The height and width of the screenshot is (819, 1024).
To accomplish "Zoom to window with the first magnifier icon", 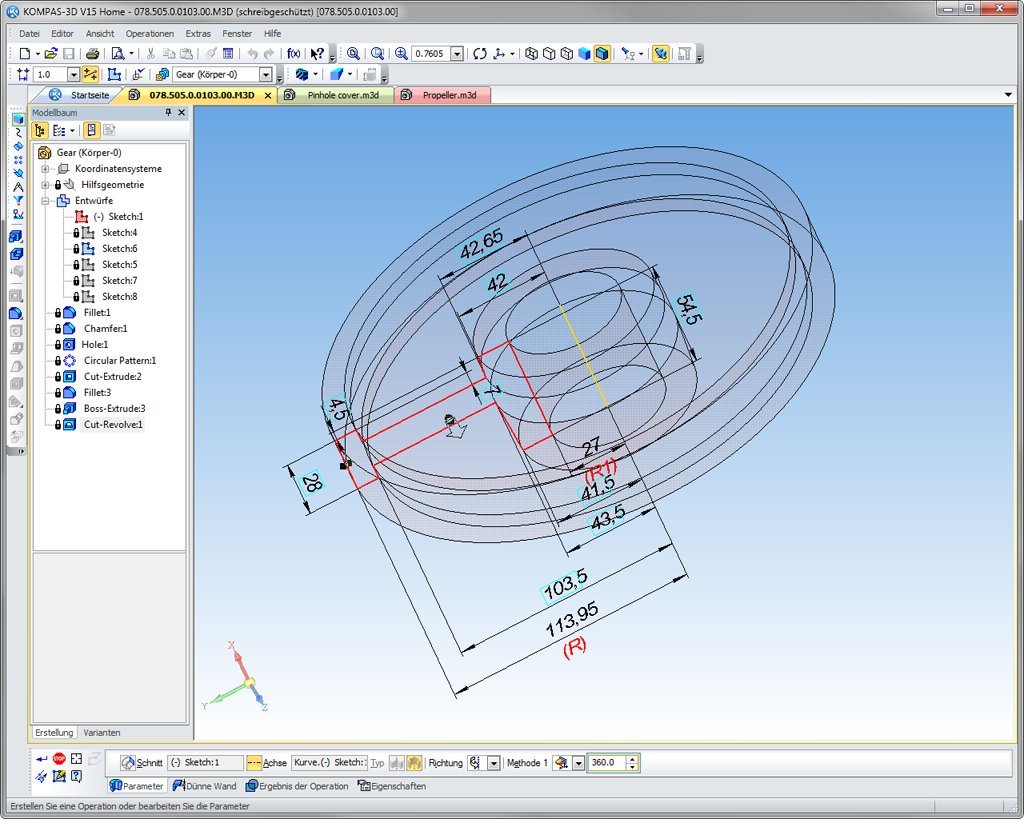I will click(x=353, y=54).
